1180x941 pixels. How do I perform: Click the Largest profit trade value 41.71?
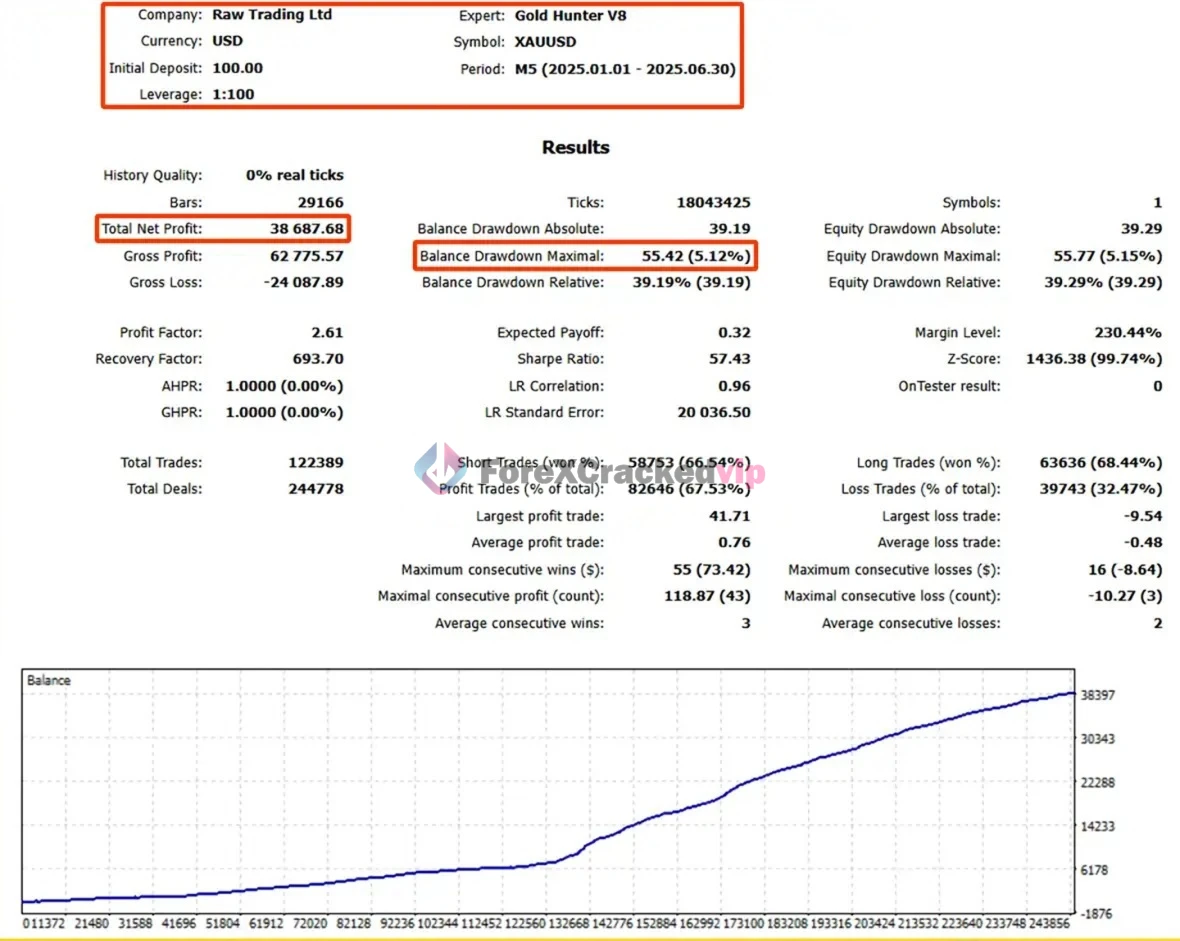(x=730, y=516)
